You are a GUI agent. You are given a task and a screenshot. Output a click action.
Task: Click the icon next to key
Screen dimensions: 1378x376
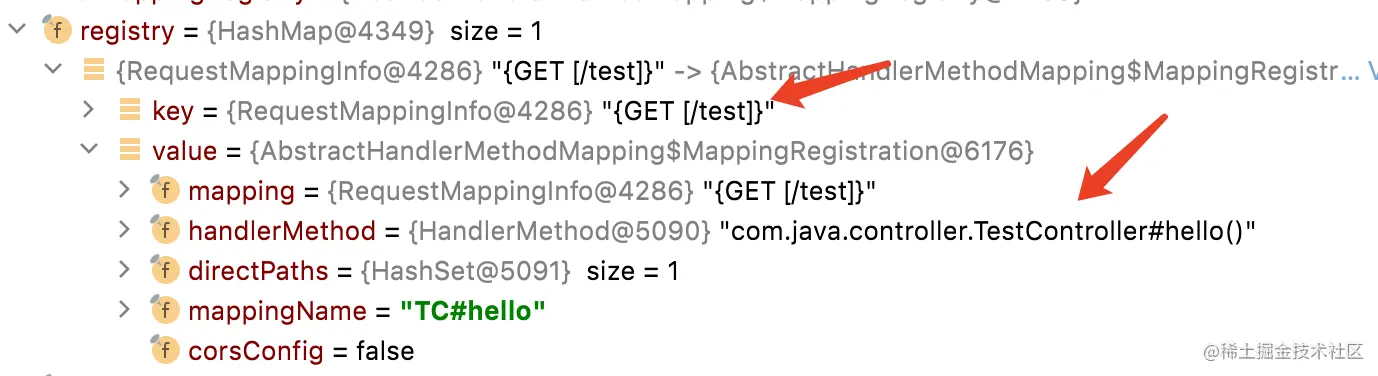point(130,110)
